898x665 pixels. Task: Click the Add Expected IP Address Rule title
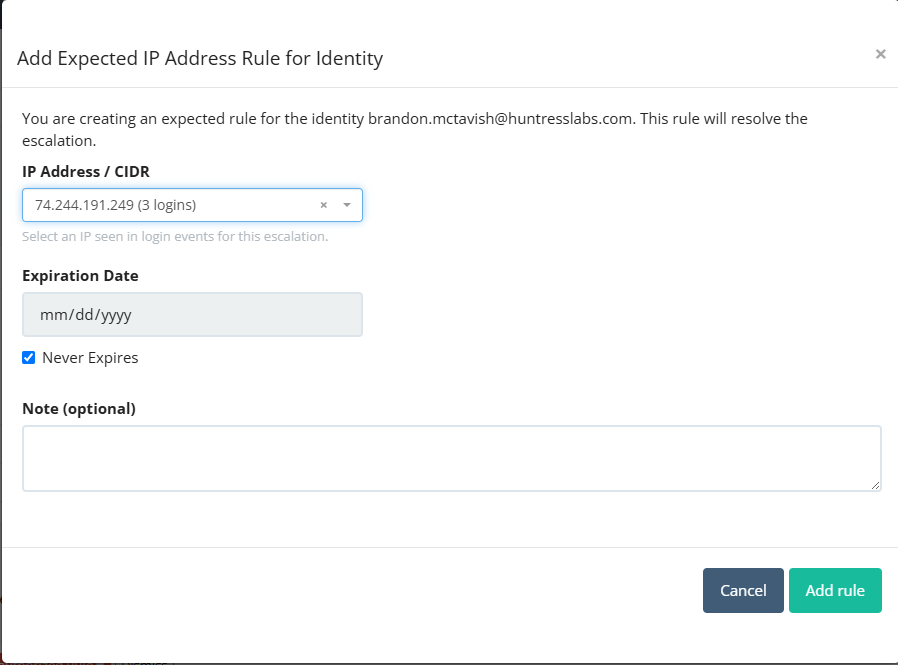click(x=200, y=58)
